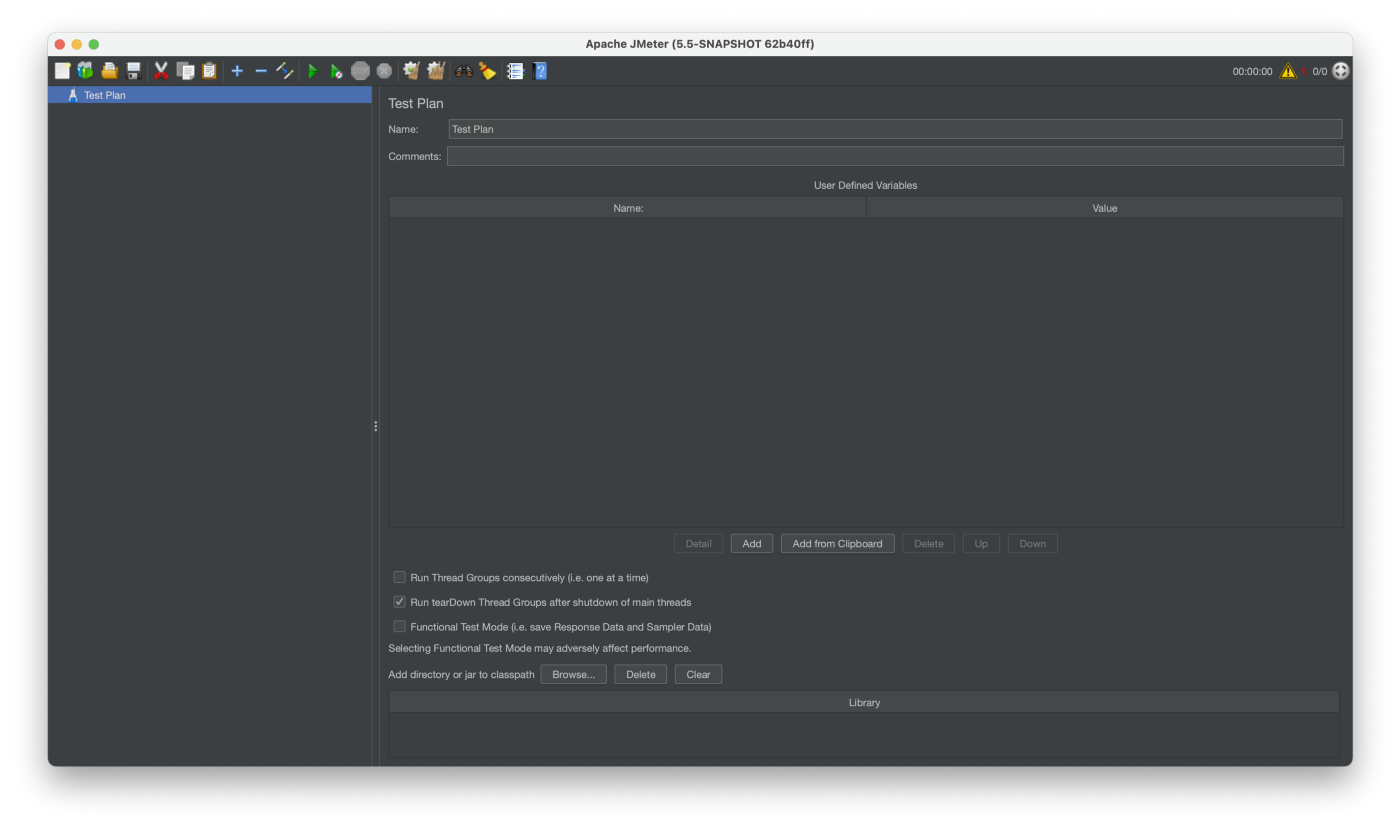This screenshot has width=1400, height=829.
Task: Click the red error count number
Action: [1304, 72]
